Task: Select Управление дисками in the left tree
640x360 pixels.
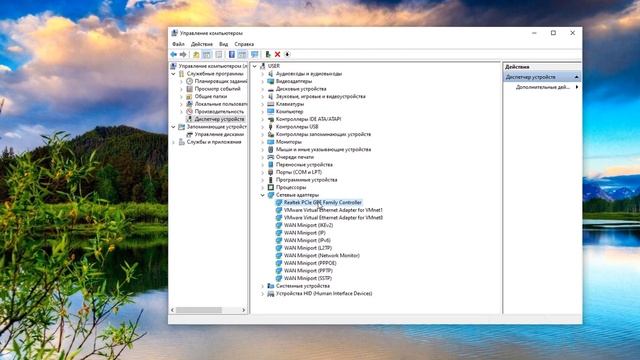Action: point(219,134)
